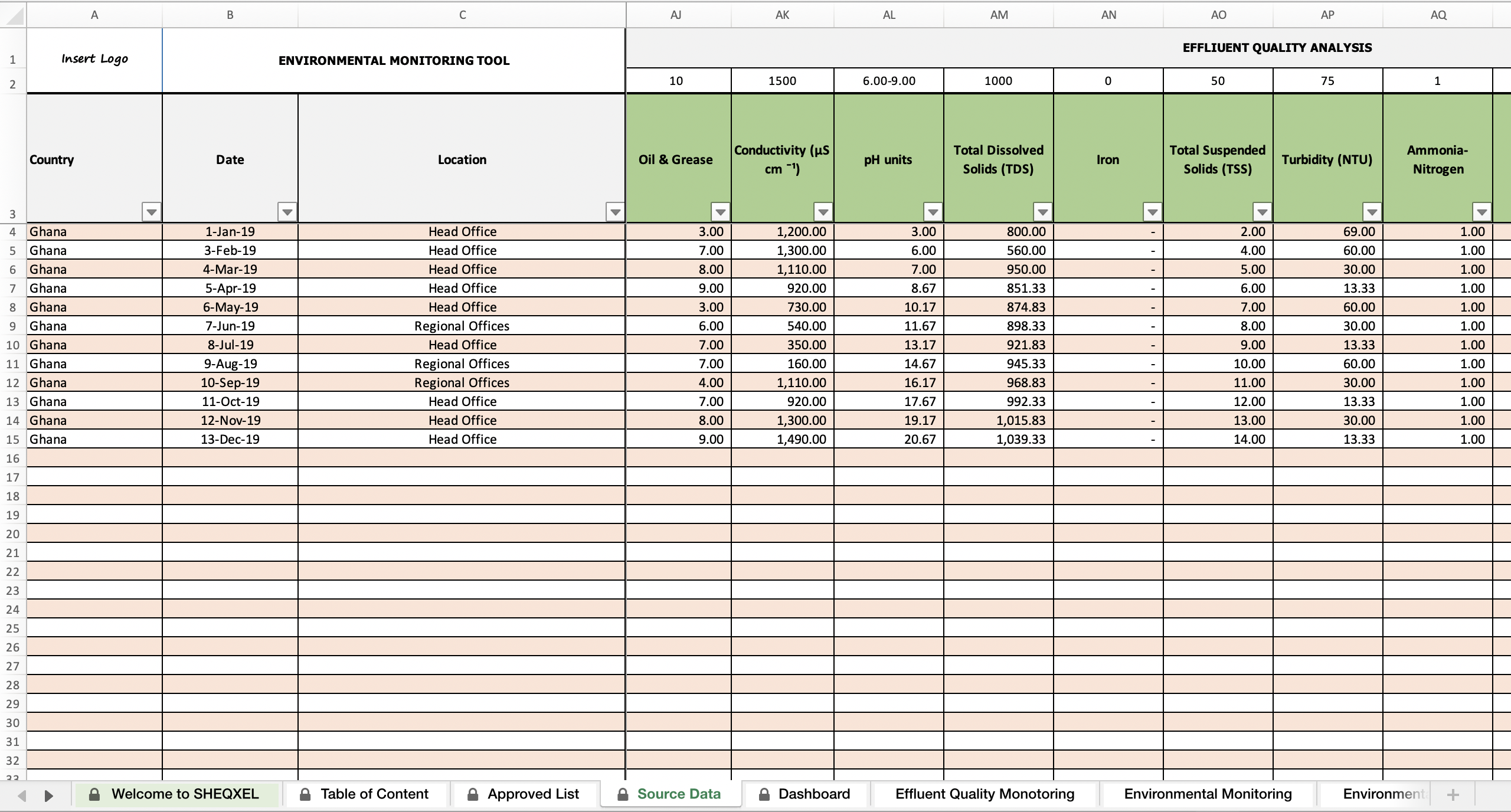Click the lock icon on Table of Content tab

click(x=305, y=794)
